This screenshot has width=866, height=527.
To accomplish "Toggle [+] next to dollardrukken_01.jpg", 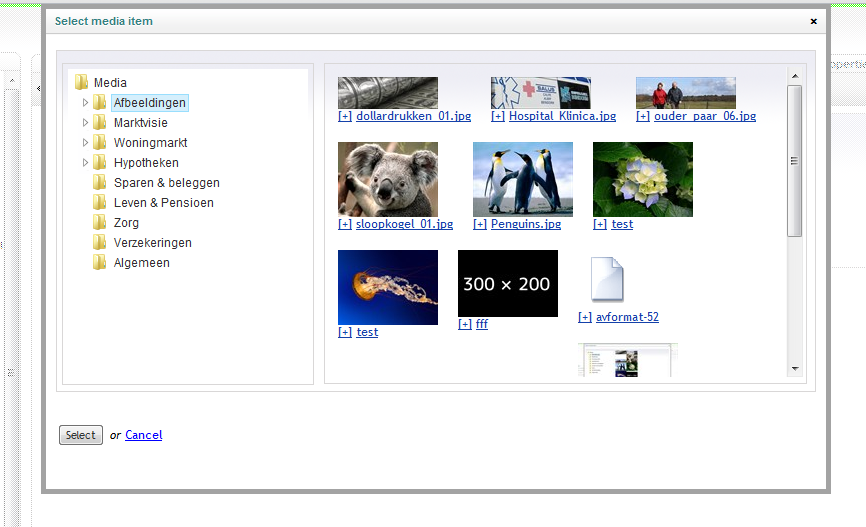I will tap(345, 116).
